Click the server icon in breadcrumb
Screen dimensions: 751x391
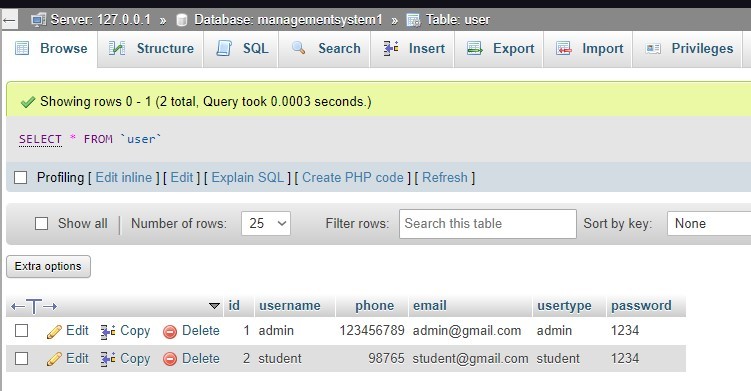coord(38,20)
